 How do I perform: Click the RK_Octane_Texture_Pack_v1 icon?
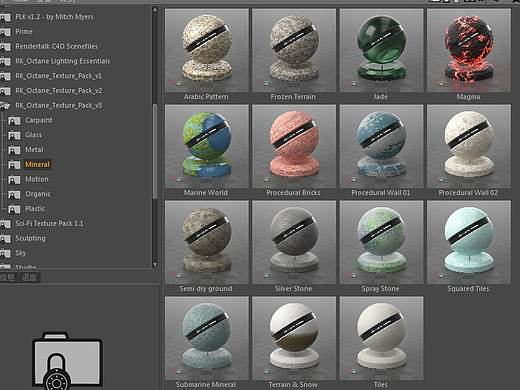coord(5,77)
